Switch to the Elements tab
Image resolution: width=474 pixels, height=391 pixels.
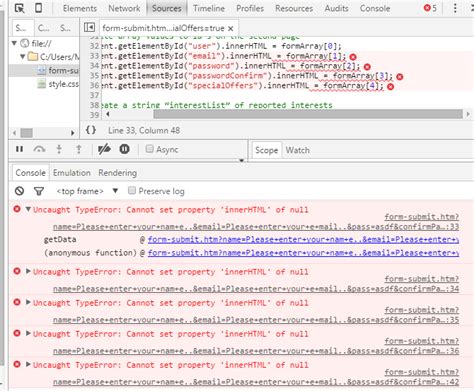coord(80,8)
